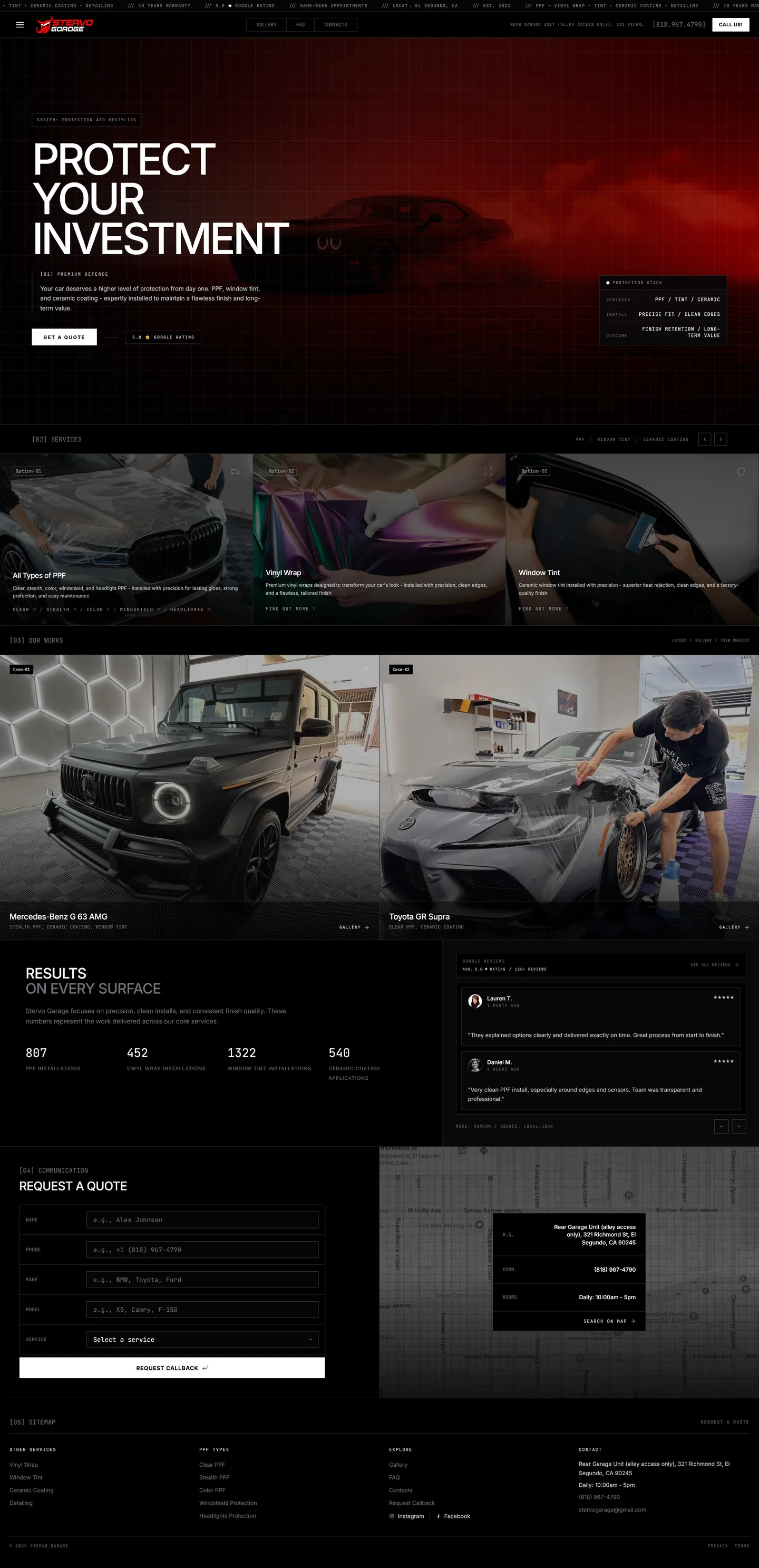Select Ceramic Coating filter in services header
The height and width of the screenshot is (1568, 759).
point(666,440)
